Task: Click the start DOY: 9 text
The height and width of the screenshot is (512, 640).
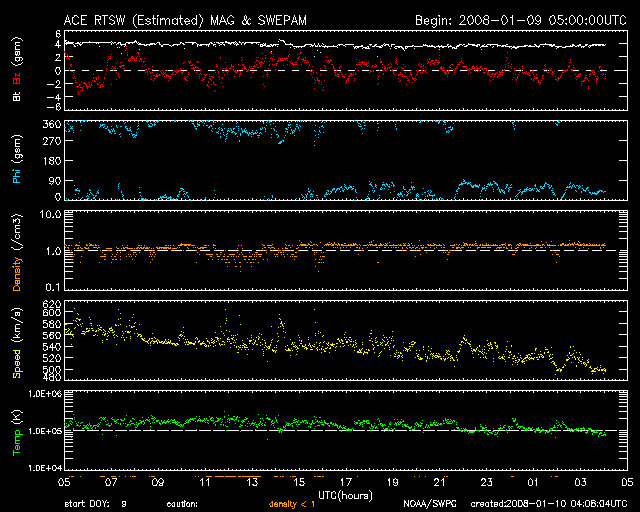Action: [x=99, y=502]
